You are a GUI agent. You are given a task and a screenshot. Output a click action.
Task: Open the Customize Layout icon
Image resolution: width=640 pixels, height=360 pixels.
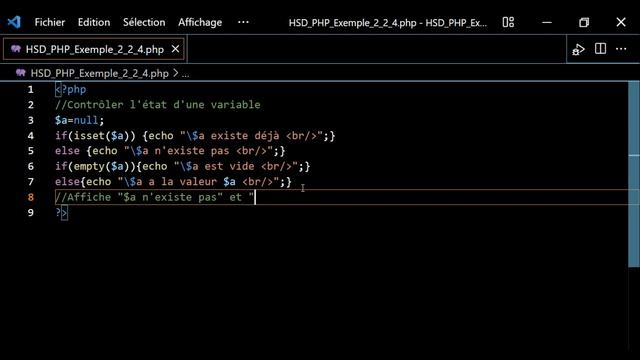508,22
